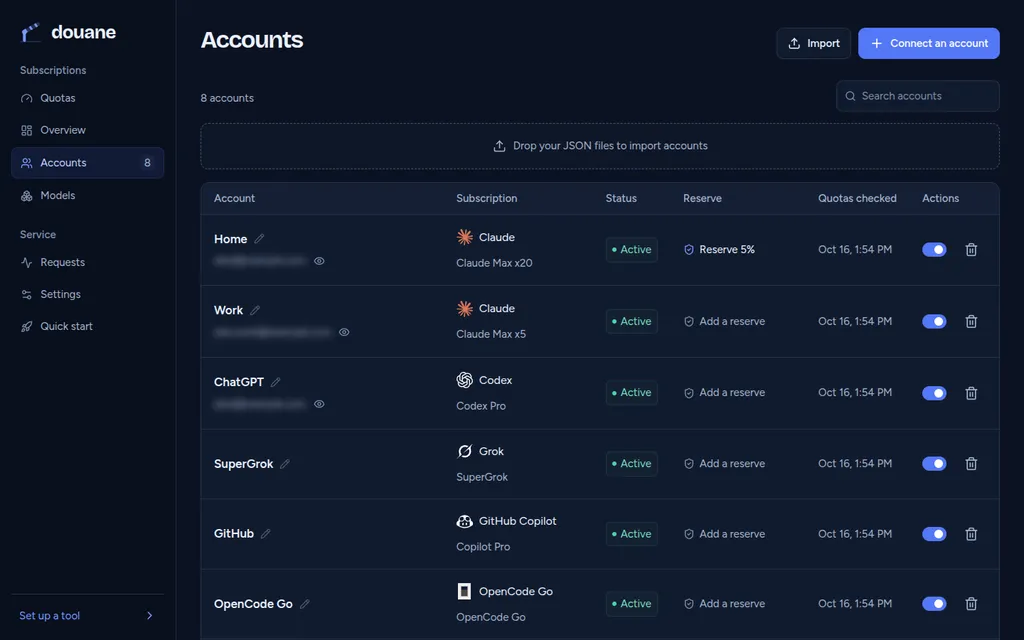Disable the SuperGrok account switch
Image resolution: width=1024 pixels, height=640 pixels.
click(934, 464)
